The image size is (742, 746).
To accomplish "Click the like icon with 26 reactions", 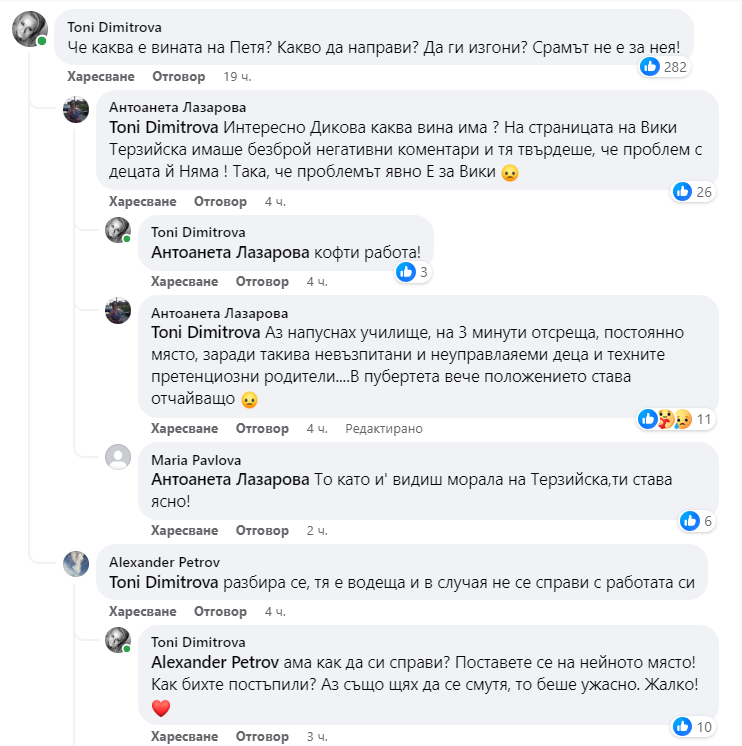I will coord(683,192).
